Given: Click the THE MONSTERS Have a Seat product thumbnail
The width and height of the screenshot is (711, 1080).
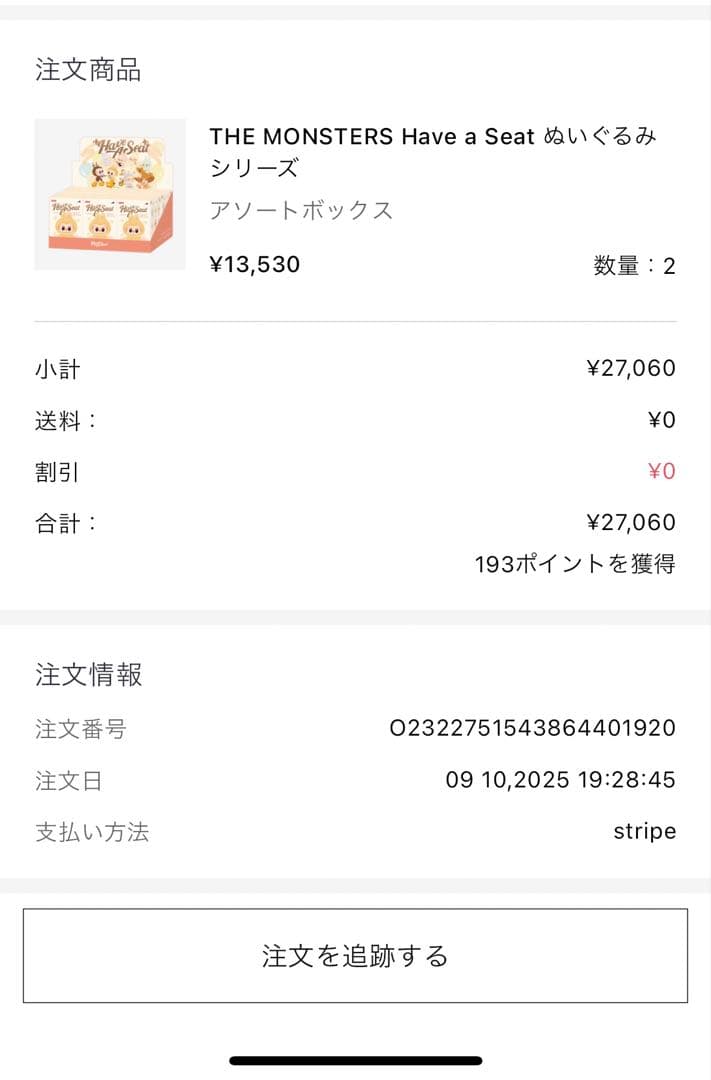Looking at the screenshot, I should (109, 192).
